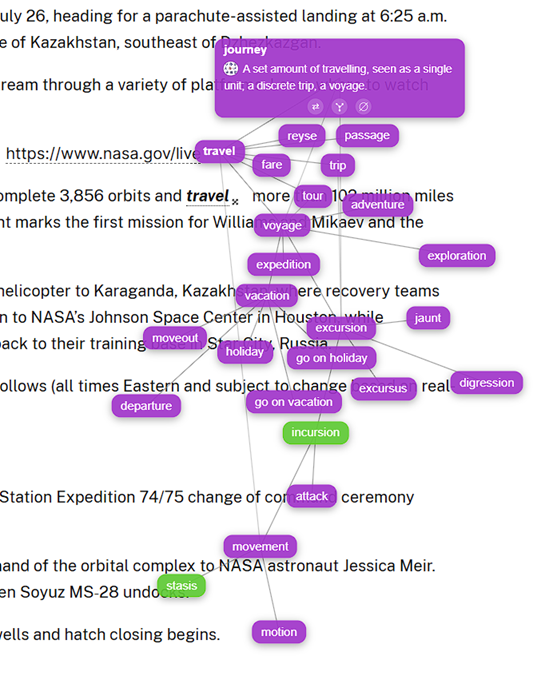
Task: Select the 'digression' node
Action: point(487,383)
